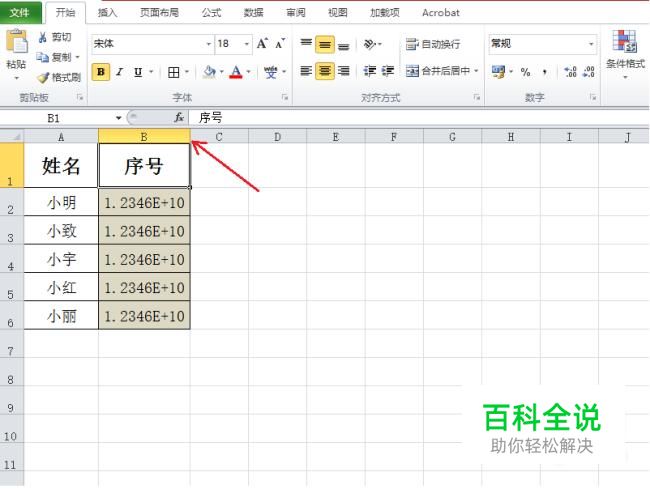Expand the borders dropdown arrow

(187, 72)
